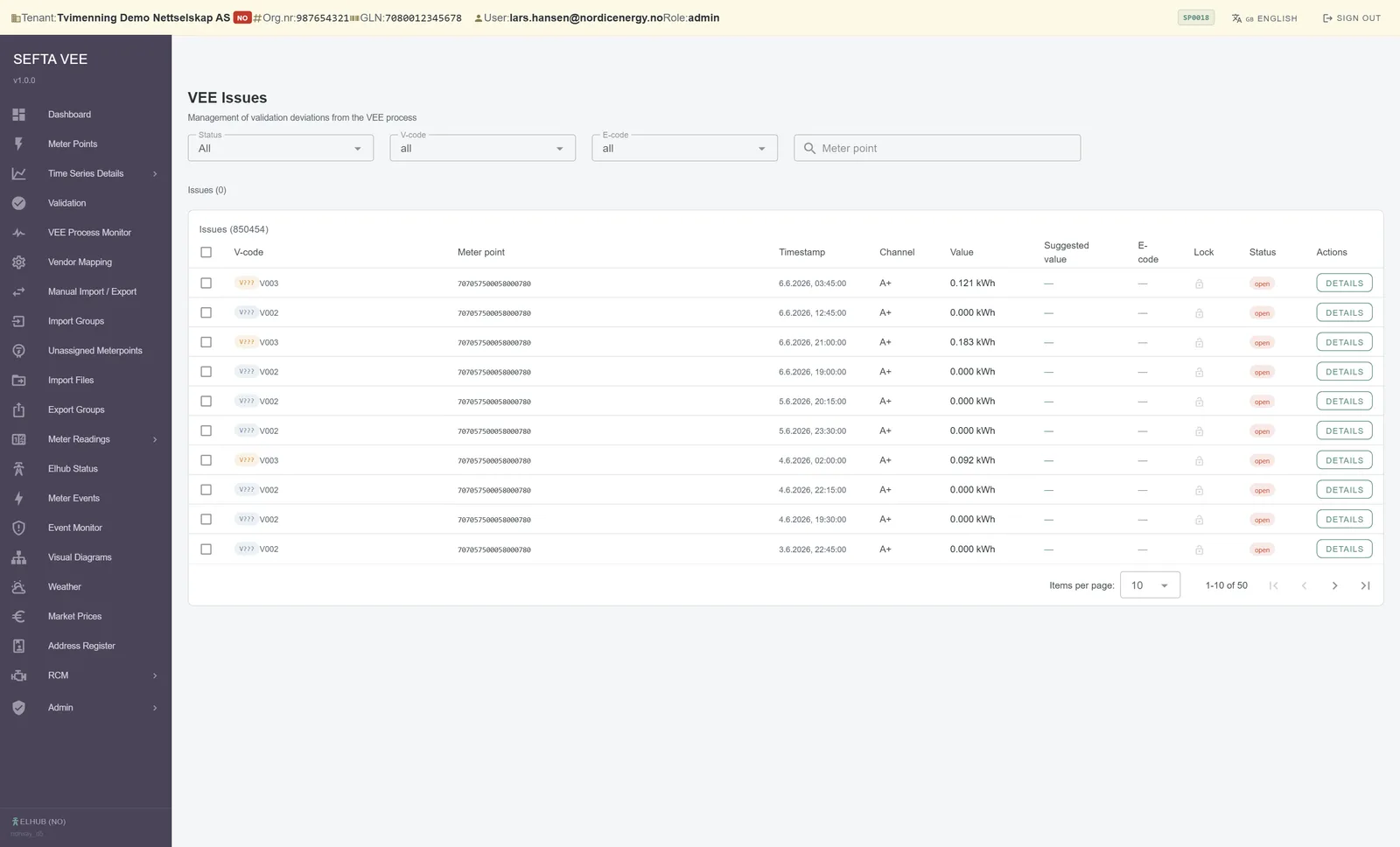The image size is (1400, 847).
Task: Open DETAILS for 6.6.2026, 03:45:00 issue
Action: click(1344, 283)
